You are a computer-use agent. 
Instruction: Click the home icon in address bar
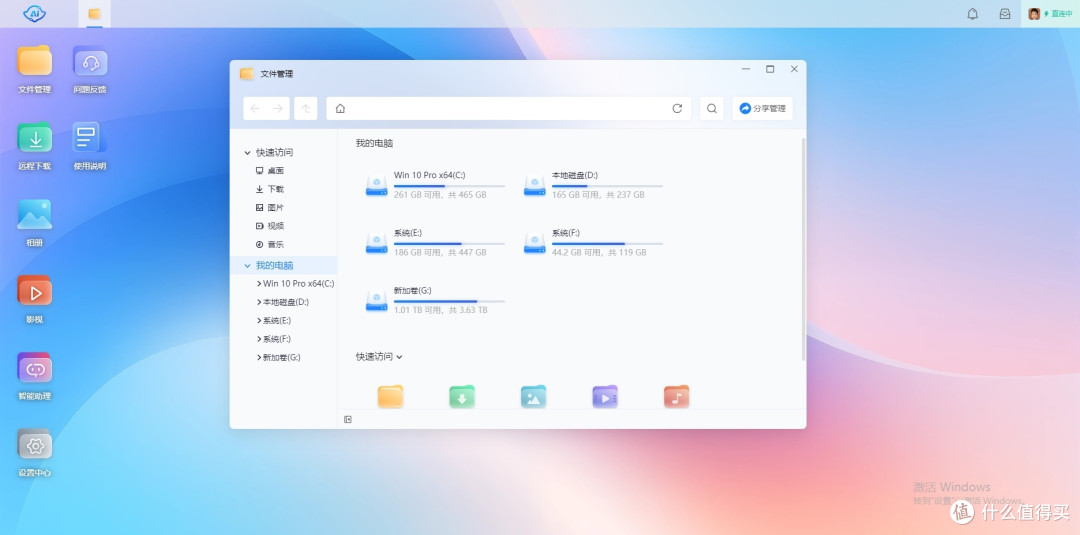coord(340,108)
